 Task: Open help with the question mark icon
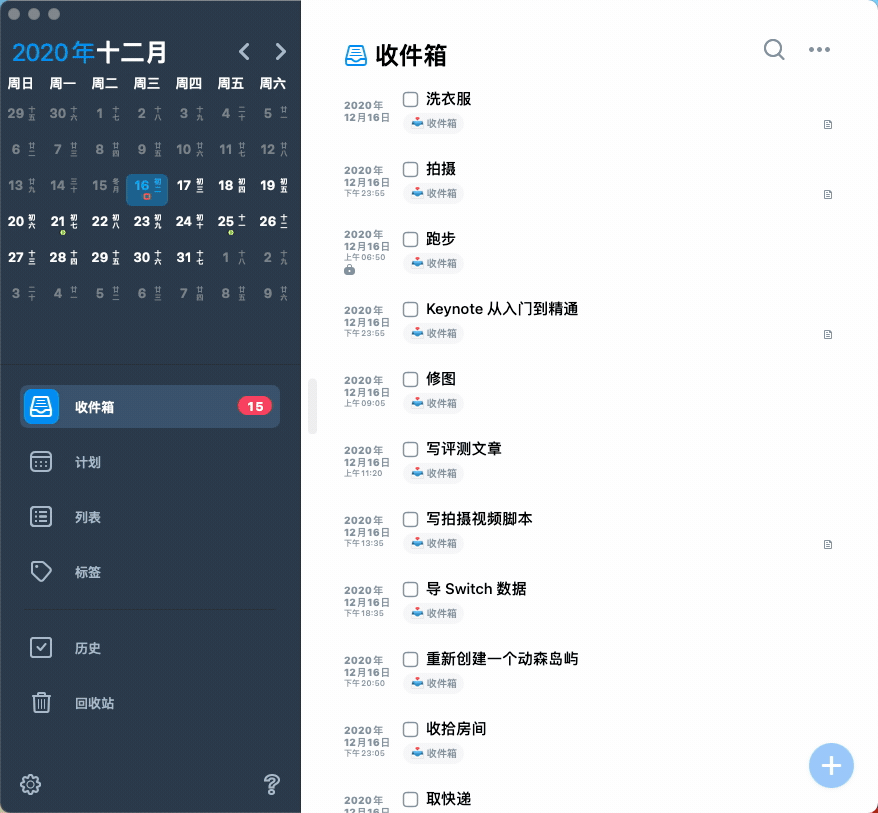click(x=272, y=784)
